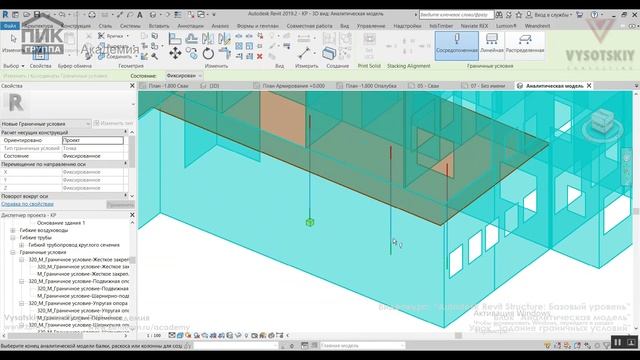Click the search keyword input field
640x360 pixels.
click(456, 15)
